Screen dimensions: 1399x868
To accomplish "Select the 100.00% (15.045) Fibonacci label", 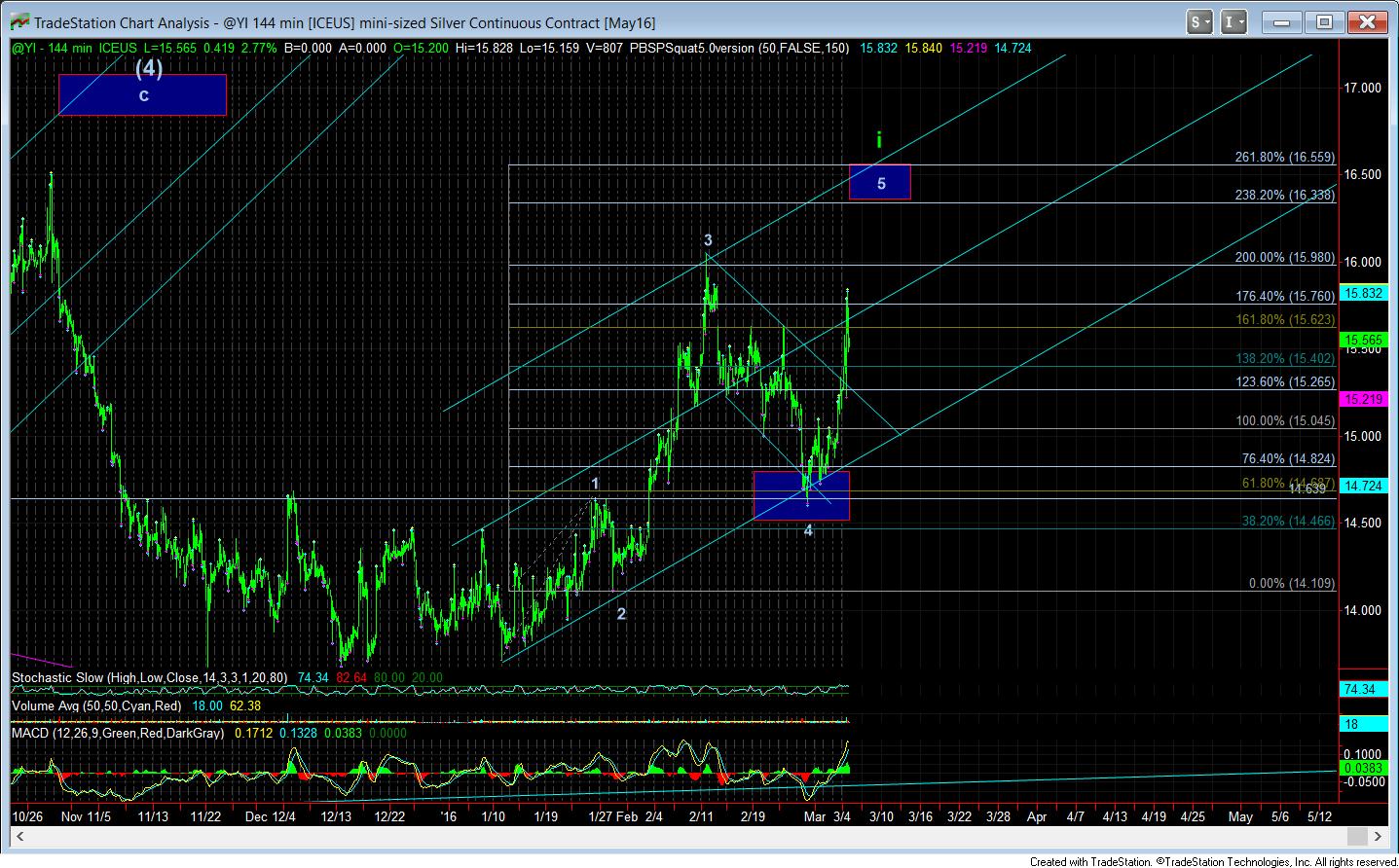I will 1284,420.
